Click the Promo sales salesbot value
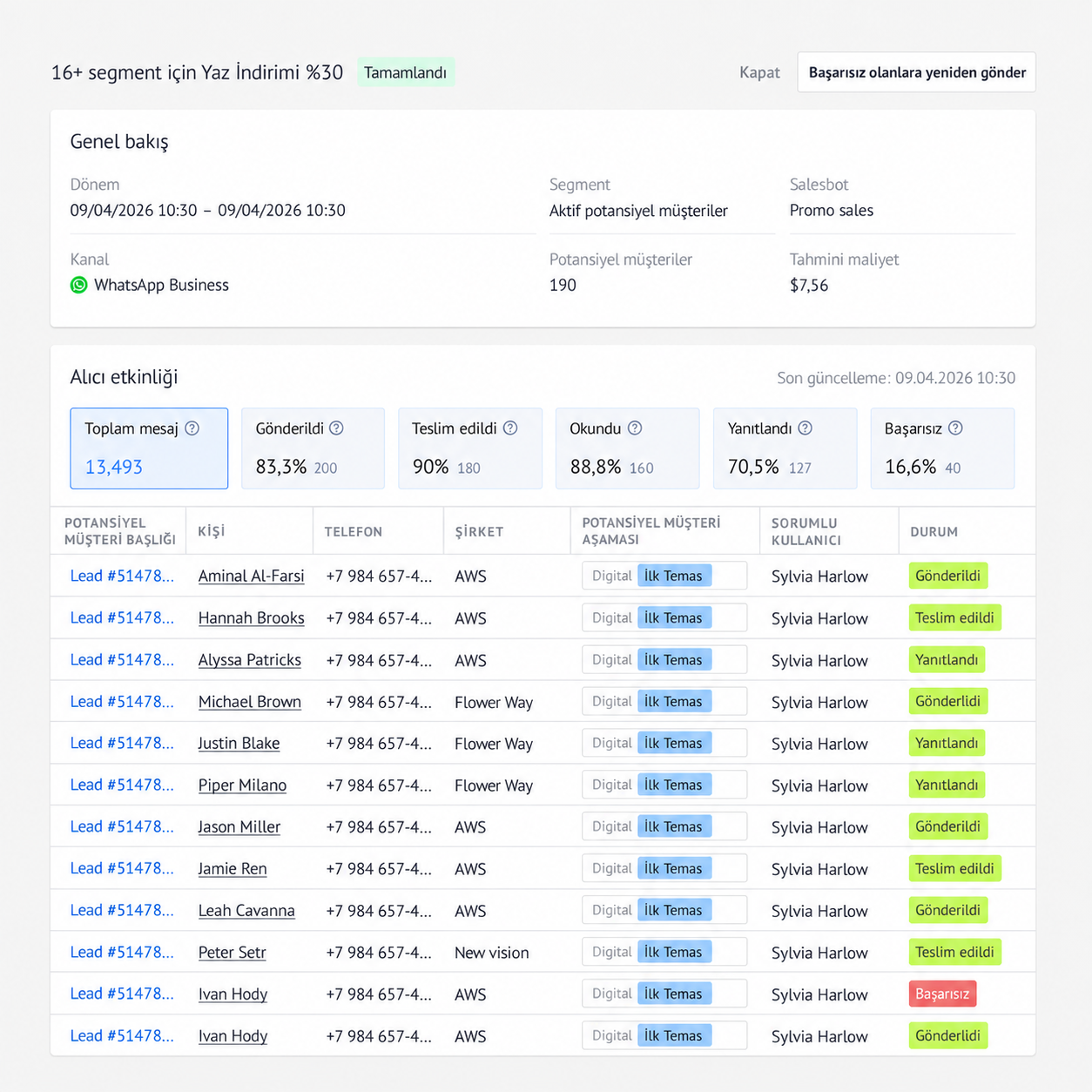Viewport: 1092px width, 1092px height. [832, 211]
